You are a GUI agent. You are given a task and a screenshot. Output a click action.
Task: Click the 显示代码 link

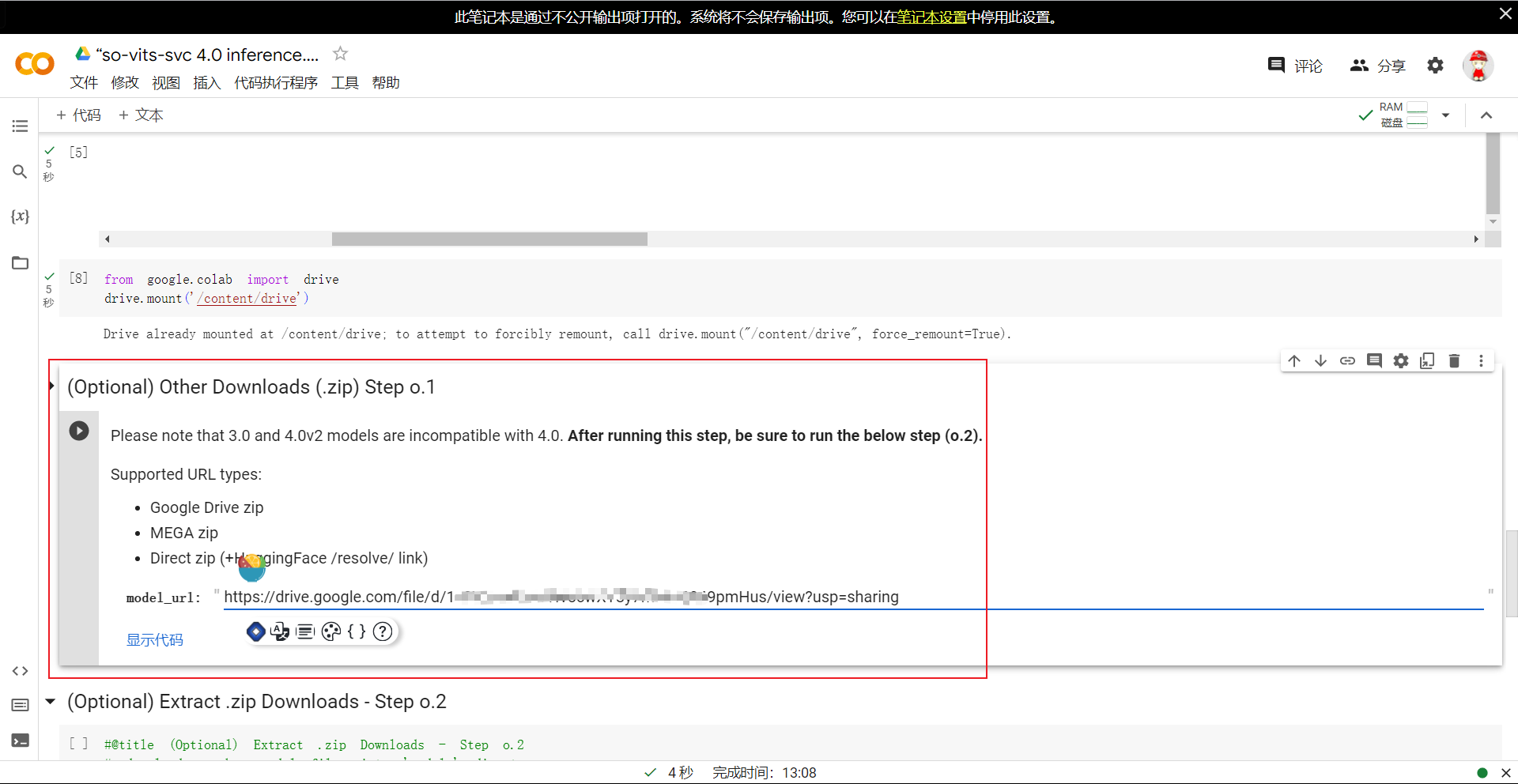coord(155,640)
